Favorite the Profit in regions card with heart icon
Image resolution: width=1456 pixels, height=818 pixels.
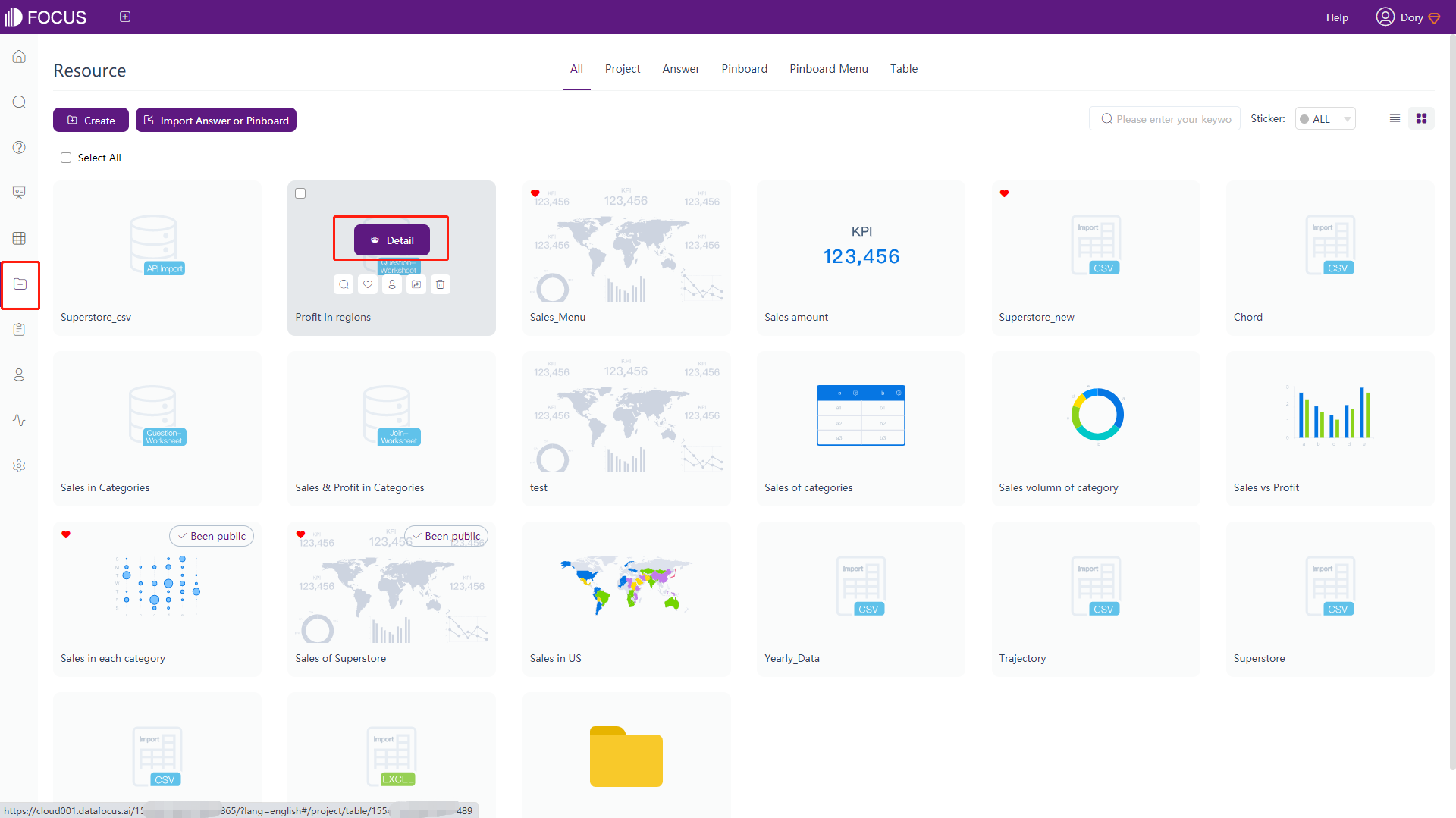(x=368, y=284)
